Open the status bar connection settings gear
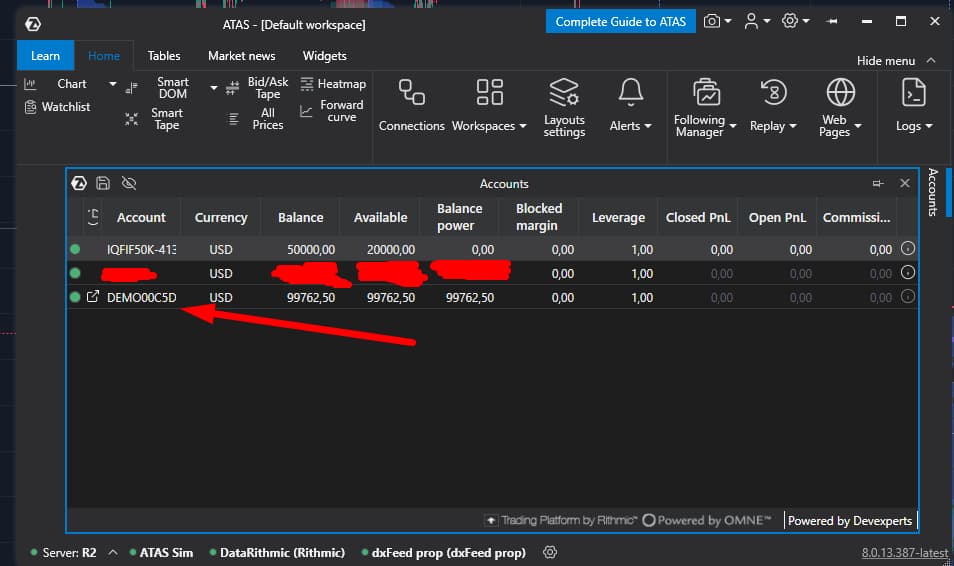This screenshot has height=566, width=954. point(550,552)
